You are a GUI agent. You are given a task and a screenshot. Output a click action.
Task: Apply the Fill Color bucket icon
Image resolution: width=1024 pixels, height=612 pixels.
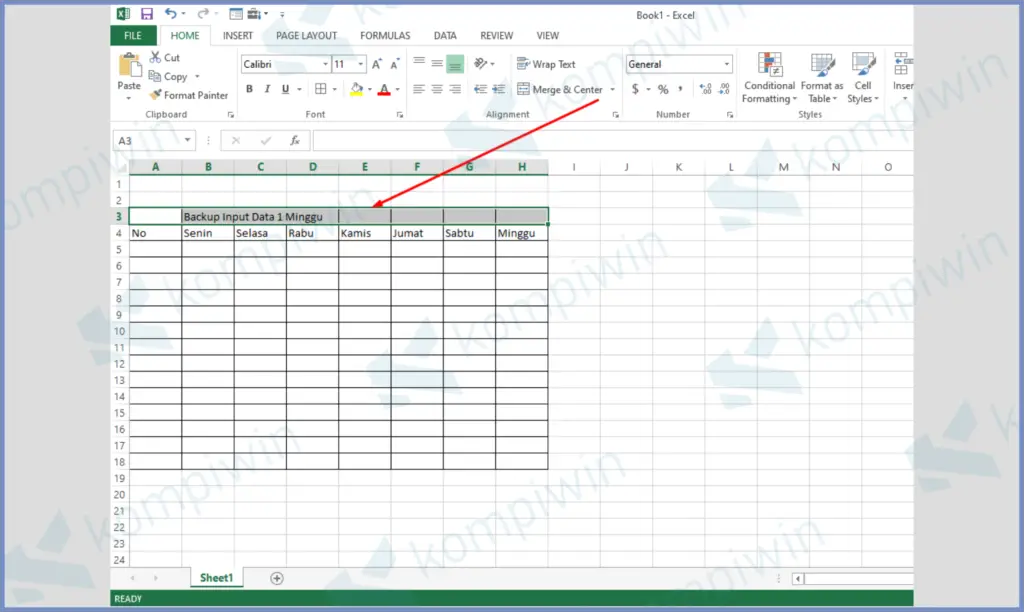(x=357, y=89)
